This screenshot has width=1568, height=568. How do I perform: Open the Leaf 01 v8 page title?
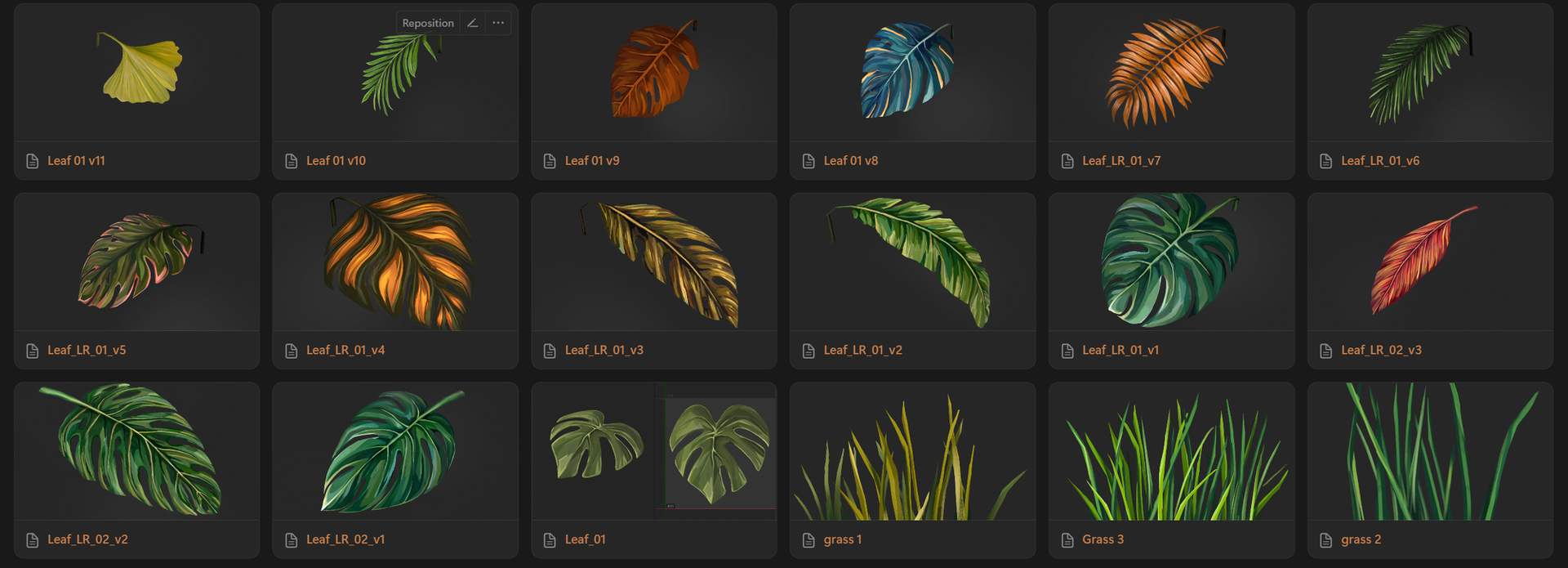(851, 161)
